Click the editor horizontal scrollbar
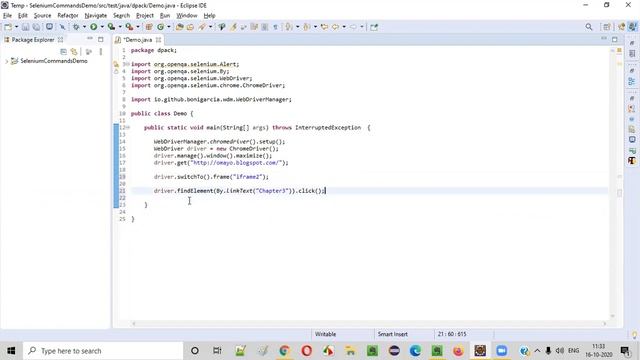640x360 pixels. pos(369,324)
